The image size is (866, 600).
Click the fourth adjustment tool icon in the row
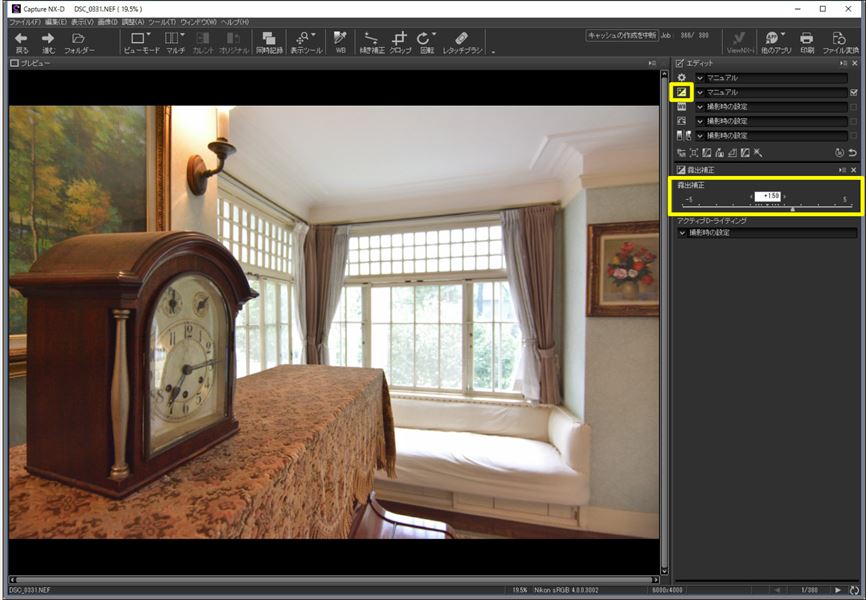tap(720, 153)
